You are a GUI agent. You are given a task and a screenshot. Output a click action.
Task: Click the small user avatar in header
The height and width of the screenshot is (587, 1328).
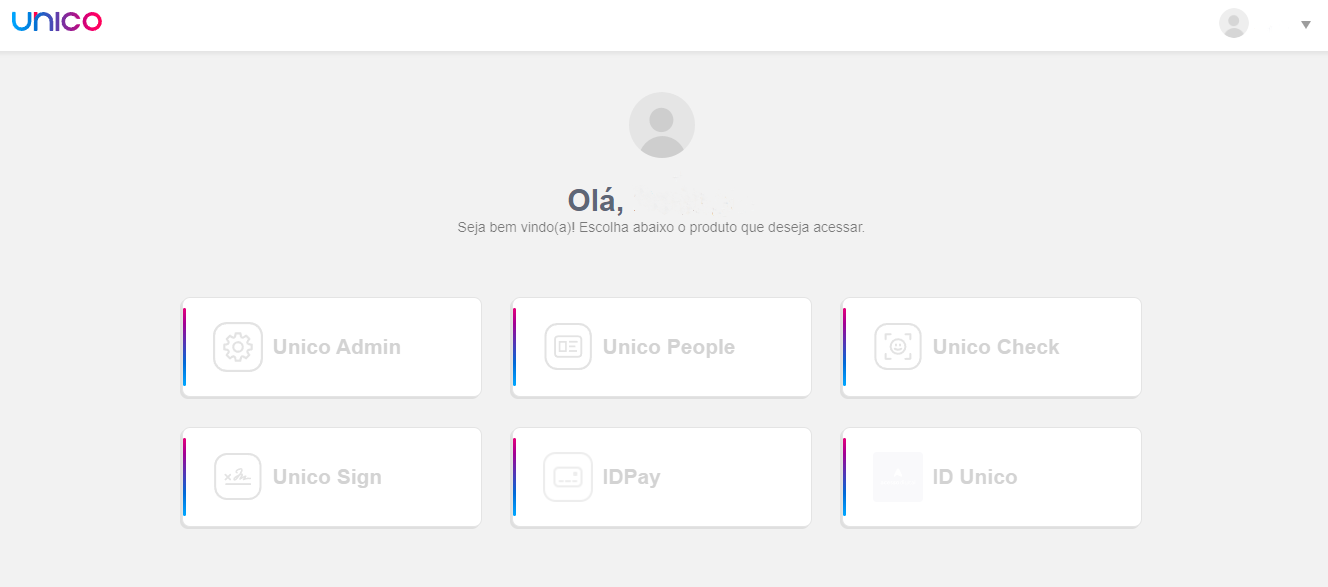pyautogui.click(x=1234, y=23)
